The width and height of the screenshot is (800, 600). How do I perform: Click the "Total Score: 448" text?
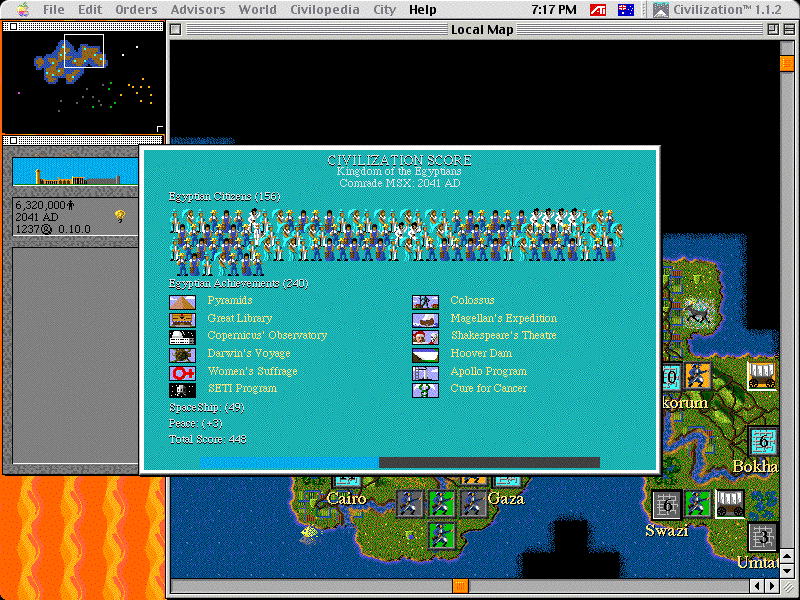point(208,439)
